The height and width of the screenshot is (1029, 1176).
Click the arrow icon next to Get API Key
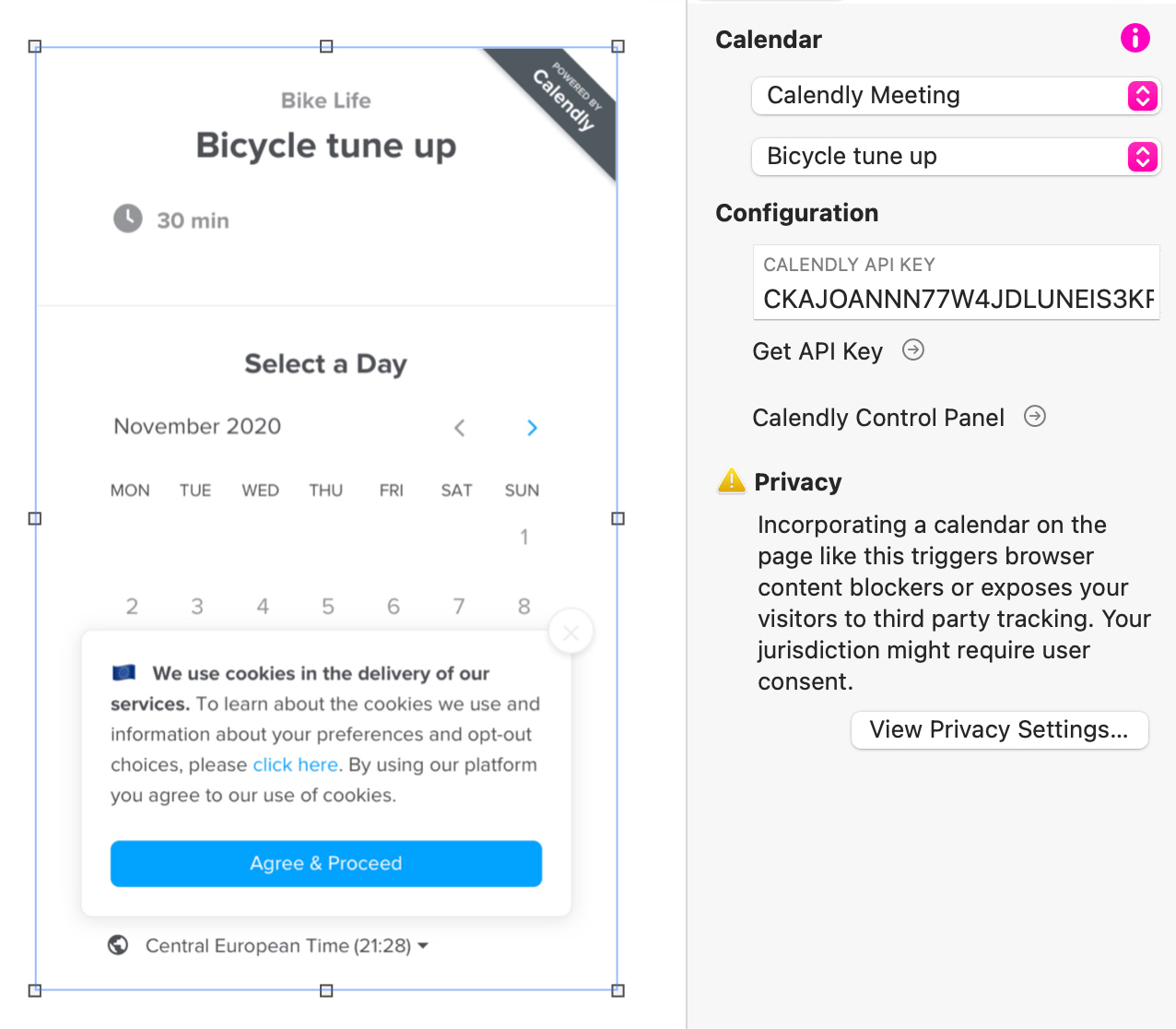(x=912, y=350)
